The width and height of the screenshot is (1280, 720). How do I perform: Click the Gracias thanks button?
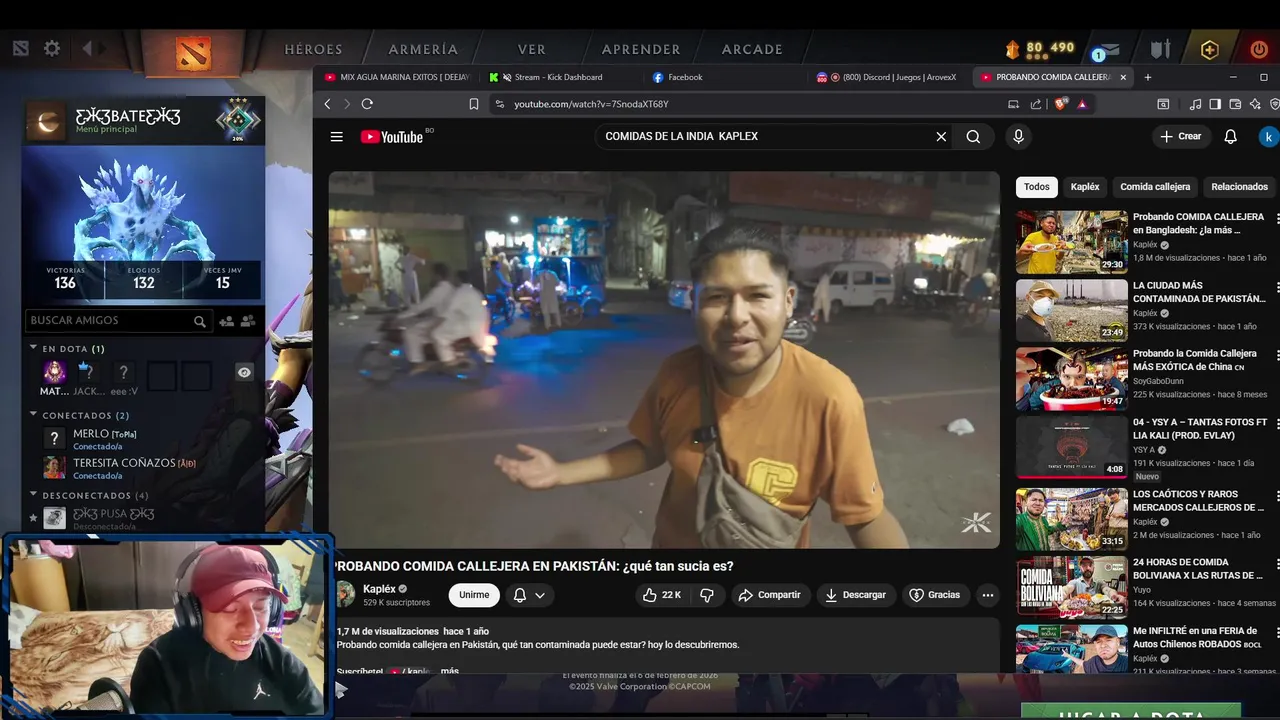pos(934,595)
